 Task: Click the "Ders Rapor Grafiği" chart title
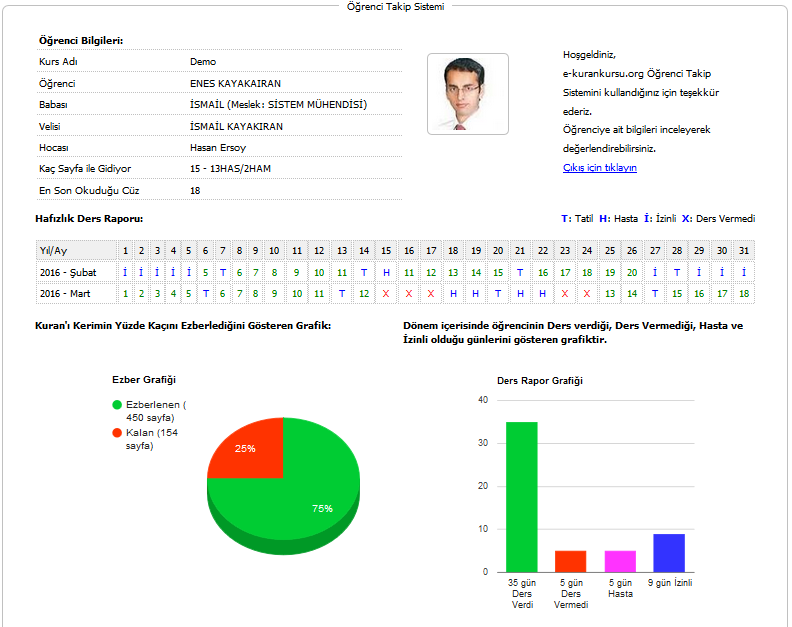tap(540, 381)
